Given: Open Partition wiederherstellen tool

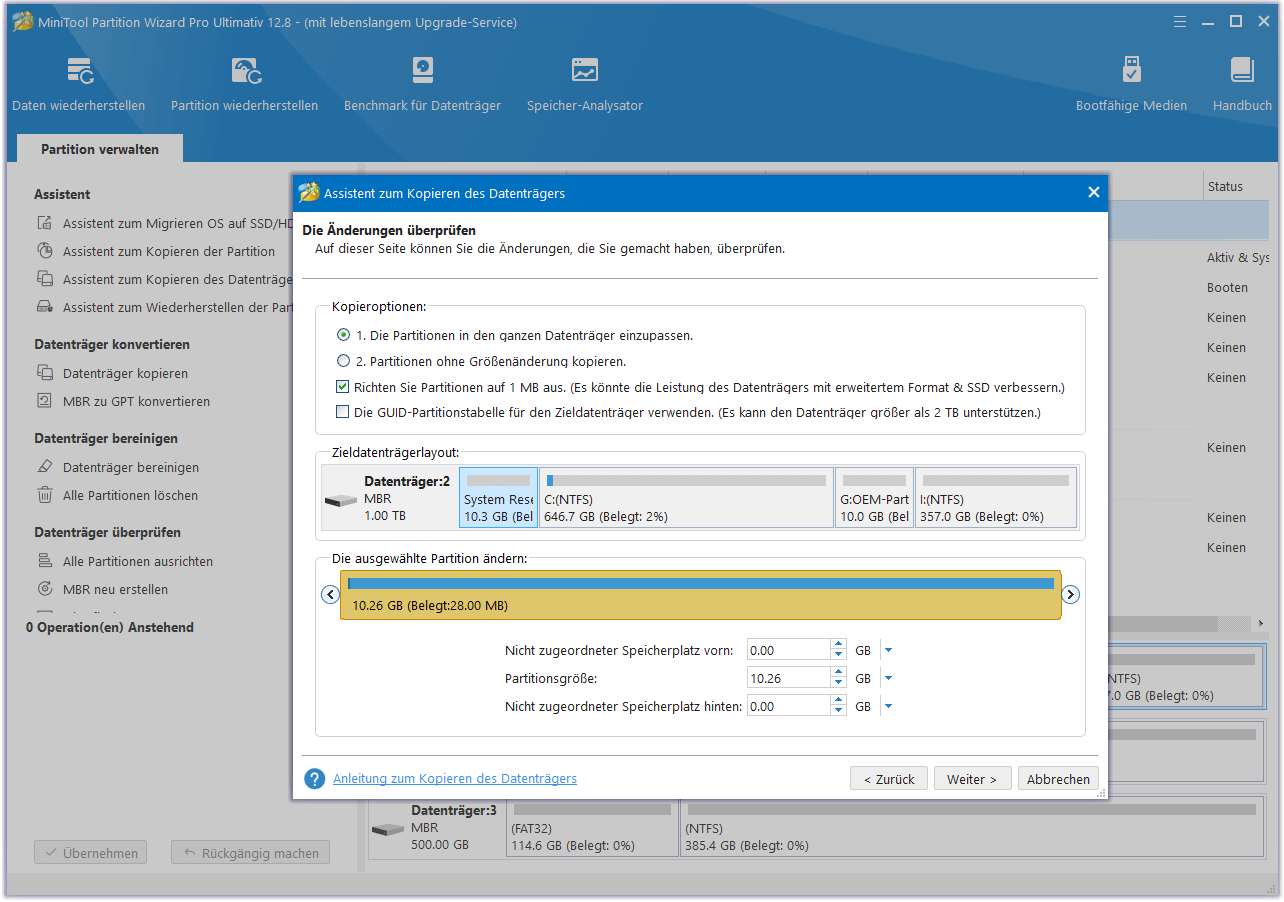Looking at the screenshot, I should 244,84.
